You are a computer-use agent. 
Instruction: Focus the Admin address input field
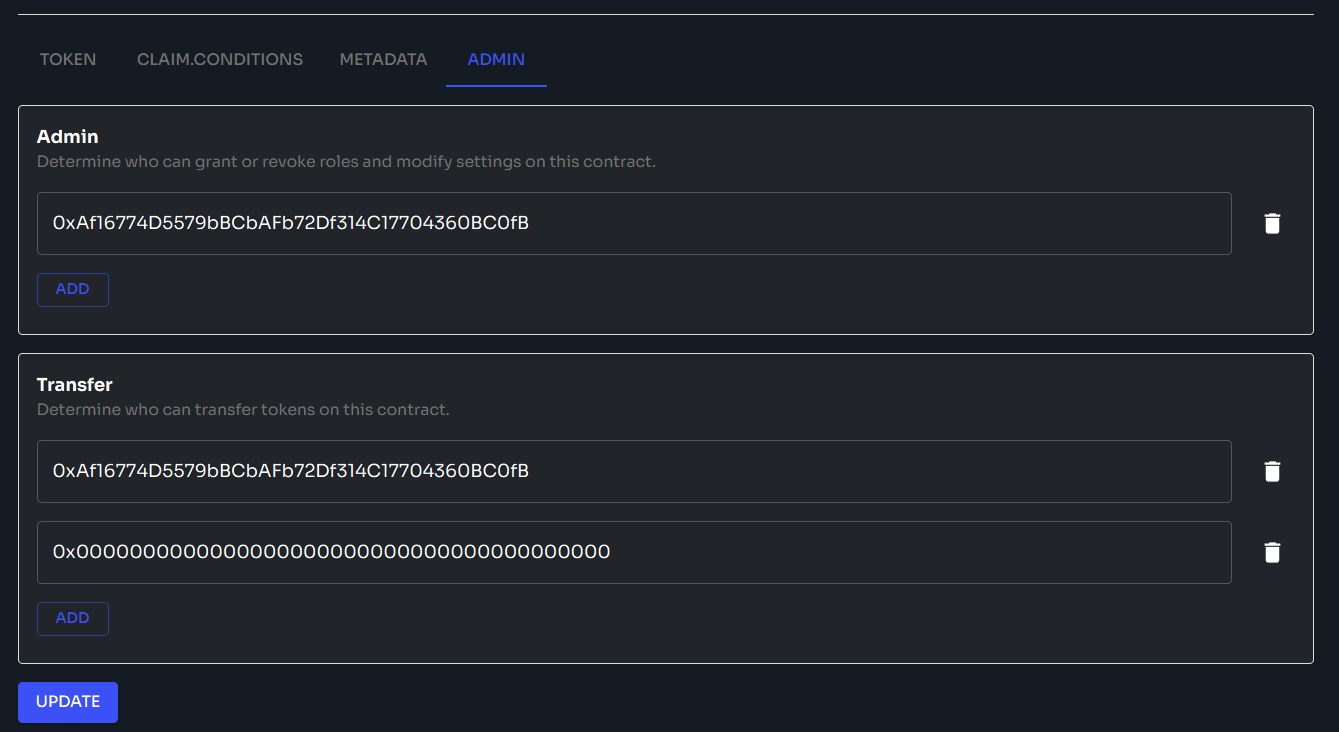pyautogui.click(x=634, y=223)
